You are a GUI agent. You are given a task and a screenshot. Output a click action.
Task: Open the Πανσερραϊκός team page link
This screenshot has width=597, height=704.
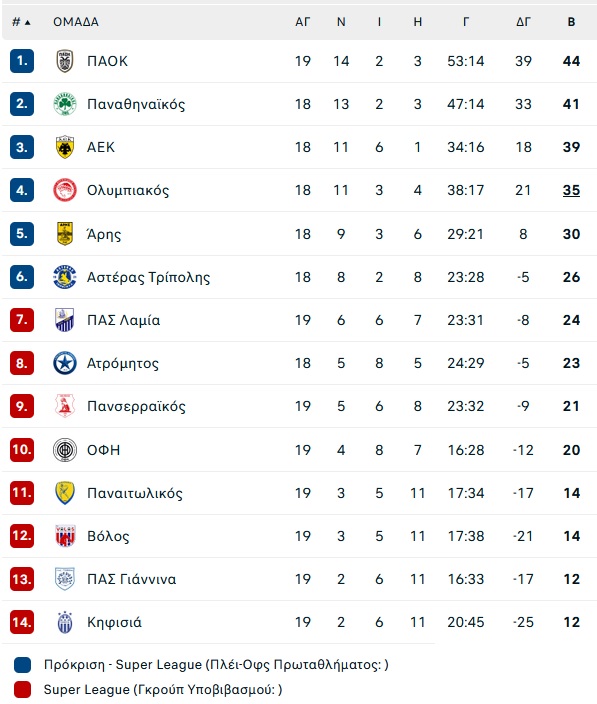[136, 406]
